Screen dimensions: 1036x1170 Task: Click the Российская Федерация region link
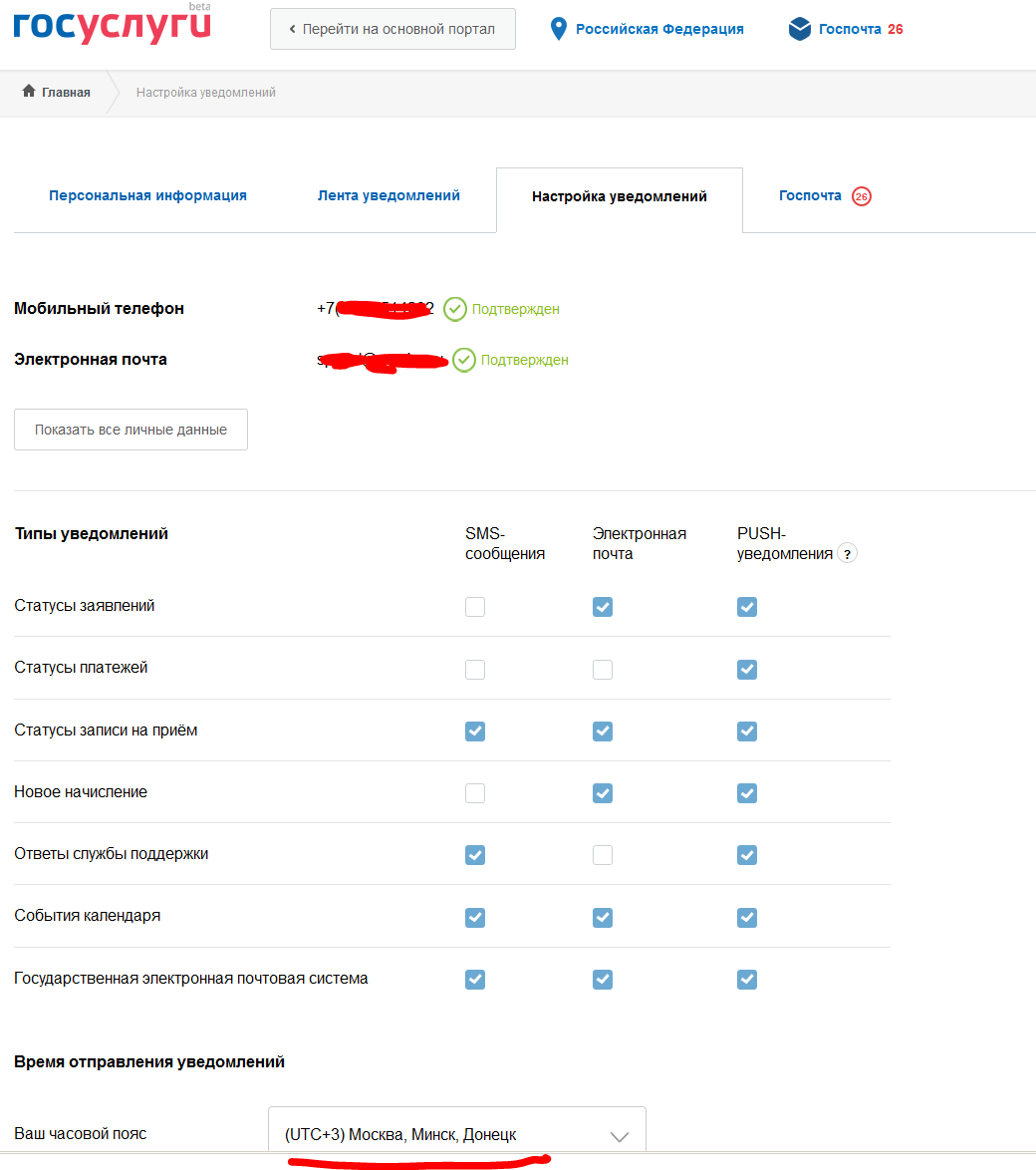tap(659, 29)
